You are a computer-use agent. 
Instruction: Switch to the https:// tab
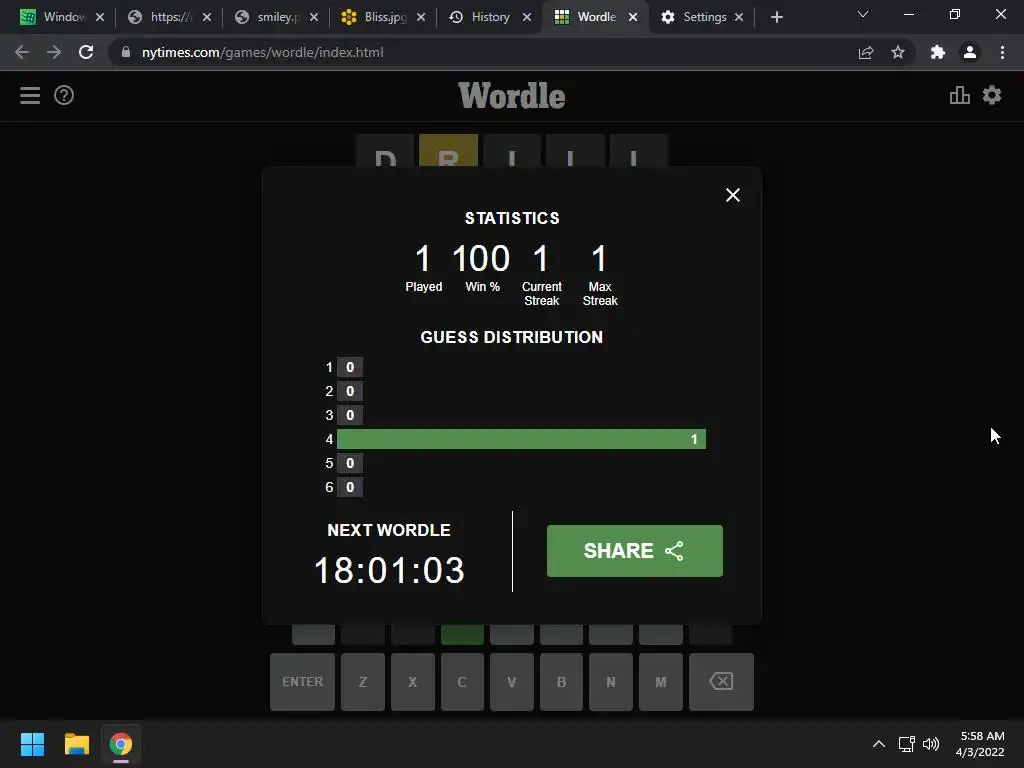pyautogui.click(x=170, y=17)
